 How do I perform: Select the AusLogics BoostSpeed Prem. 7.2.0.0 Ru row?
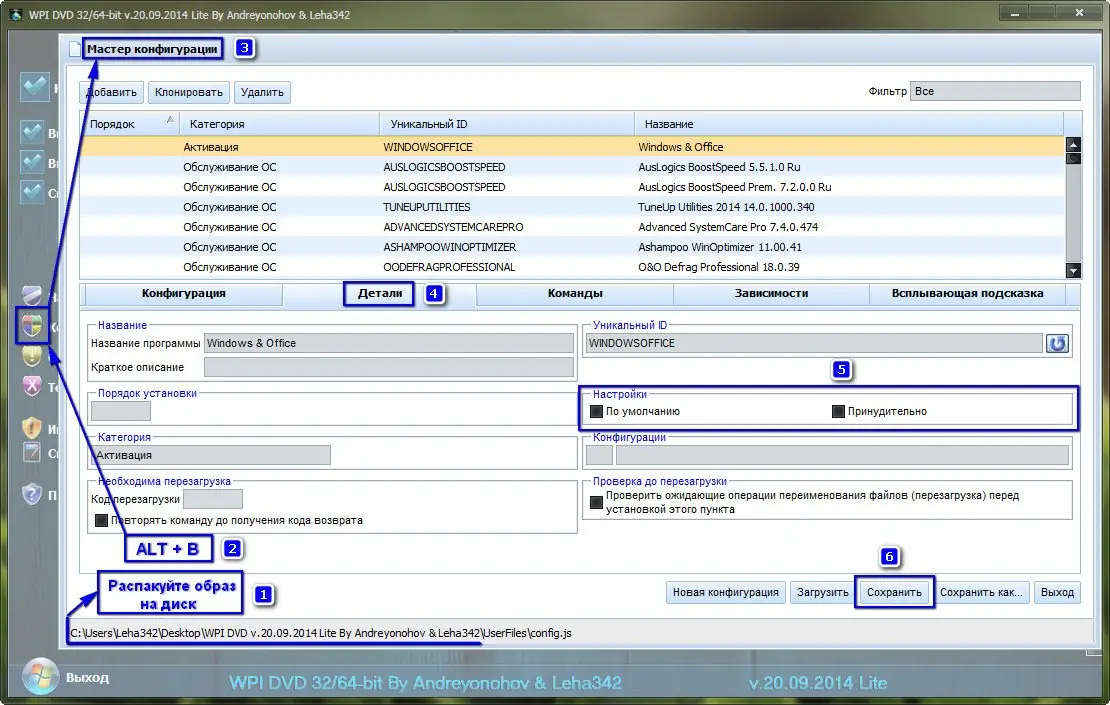pyautogui.click(x=572, y=187)
